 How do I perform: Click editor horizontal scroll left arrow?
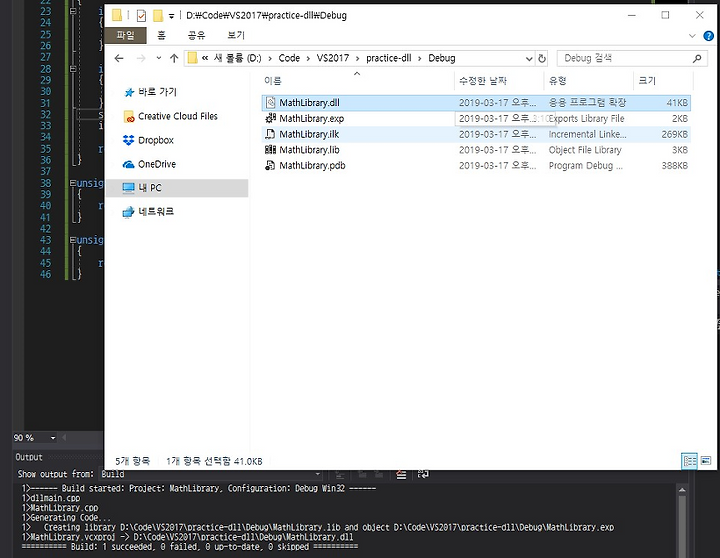(x=64, y=438)
